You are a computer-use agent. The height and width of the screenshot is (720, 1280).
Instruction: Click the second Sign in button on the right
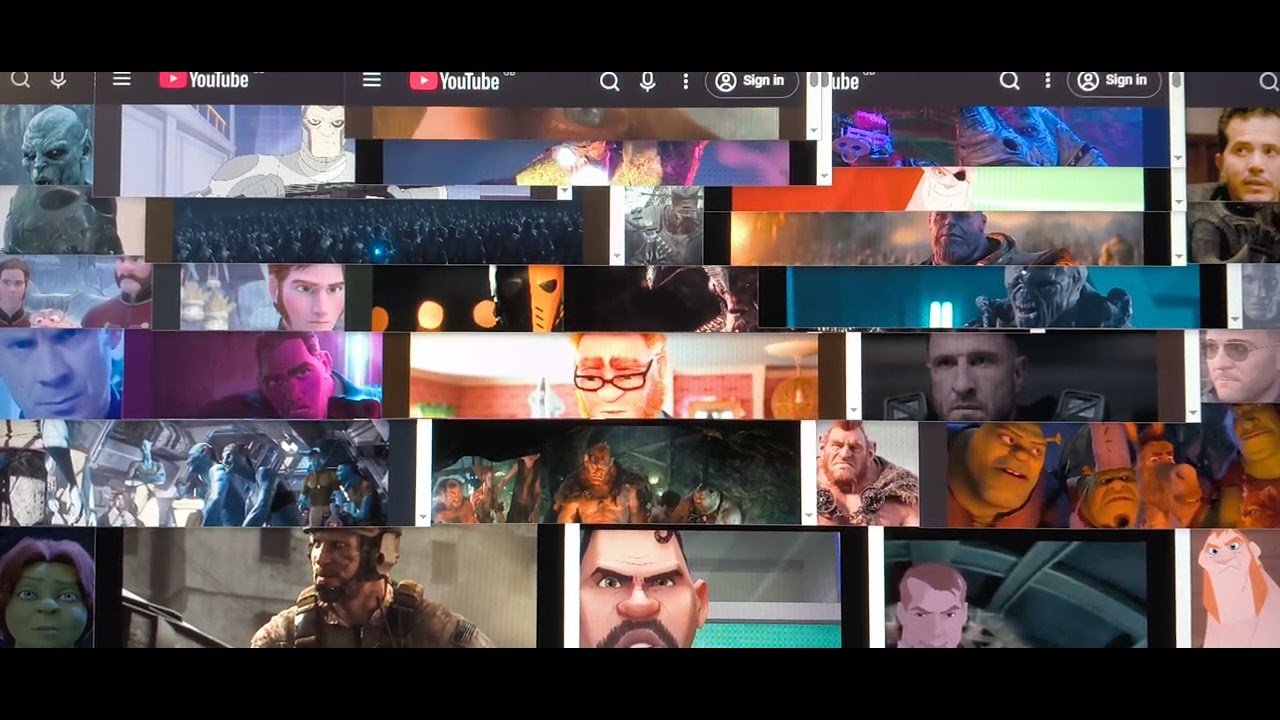(1113, 80)
